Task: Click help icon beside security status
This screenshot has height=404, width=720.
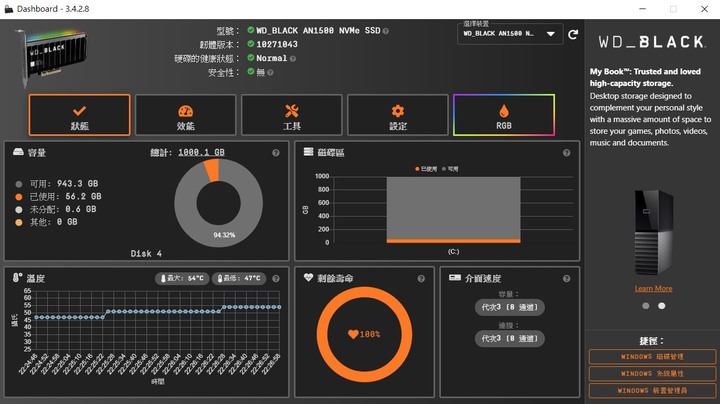Action: click(x=270, y=73)
